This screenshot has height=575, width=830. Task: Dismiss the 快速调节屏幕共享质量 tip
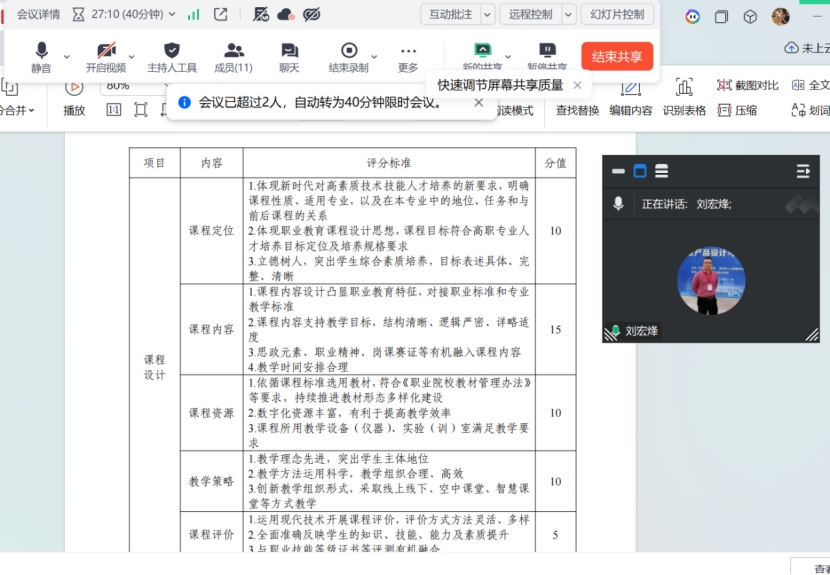(x=578, y=85)
